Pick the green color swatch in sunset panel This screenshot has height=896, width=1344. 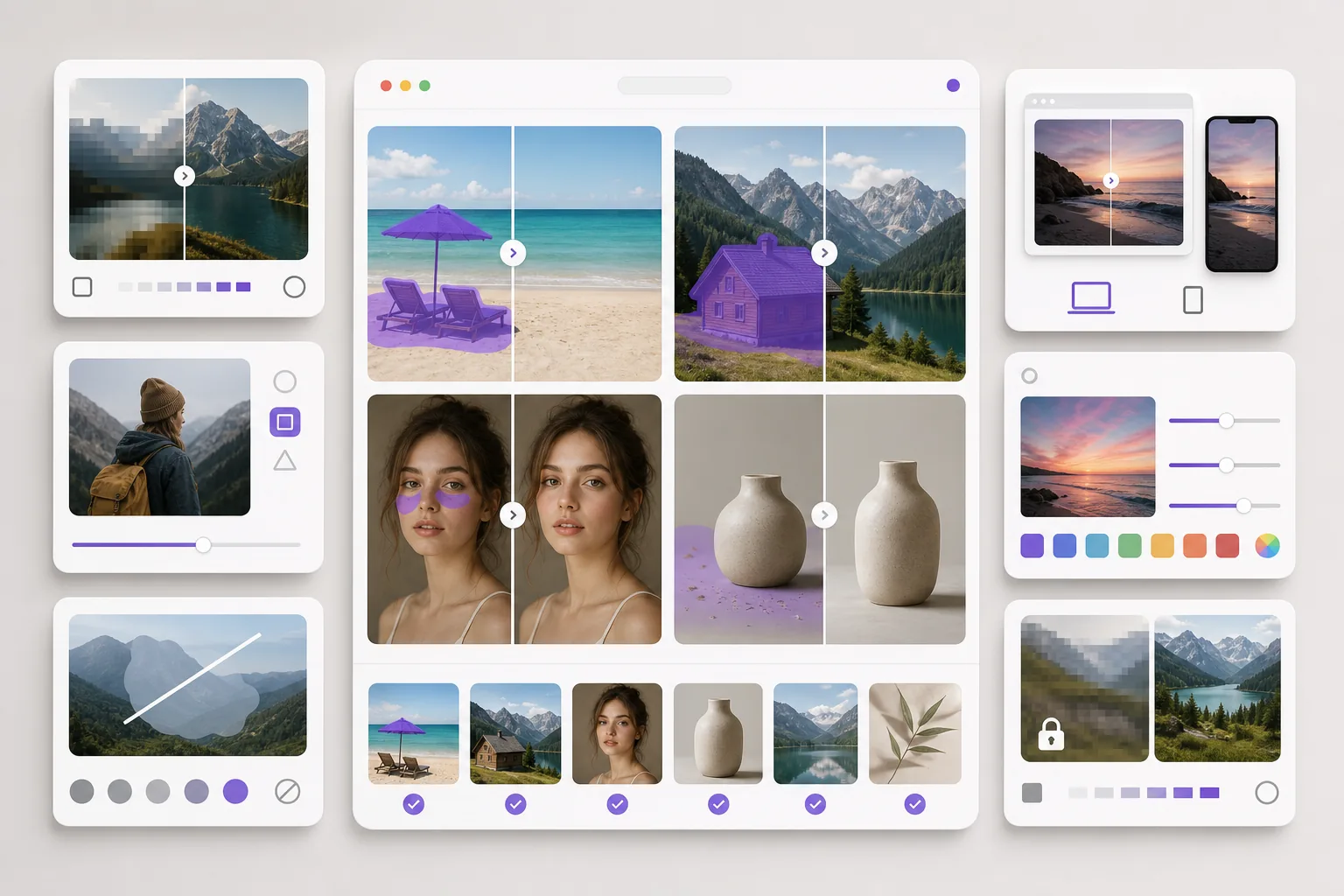tap(1130, 546)
